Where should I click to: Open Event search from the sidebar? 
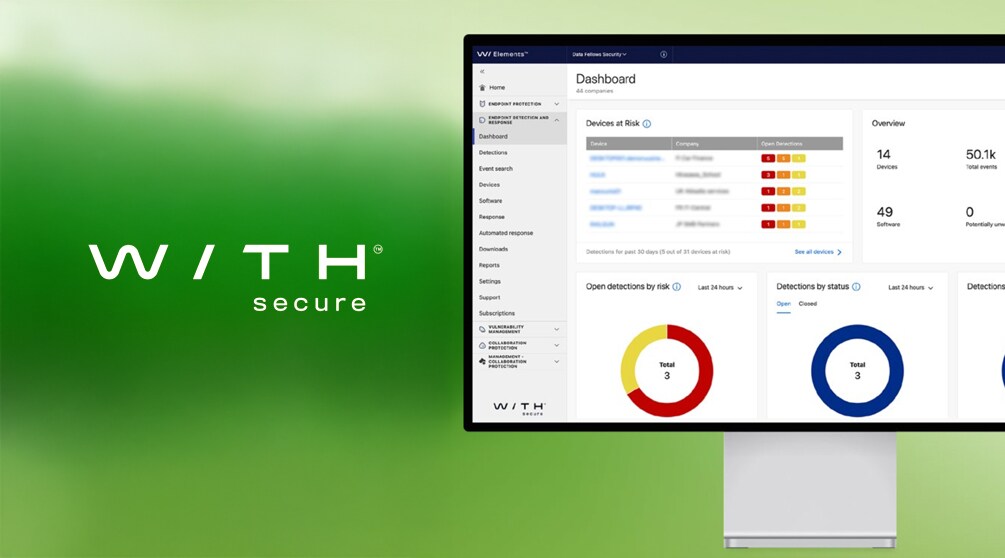coord(495,169)
